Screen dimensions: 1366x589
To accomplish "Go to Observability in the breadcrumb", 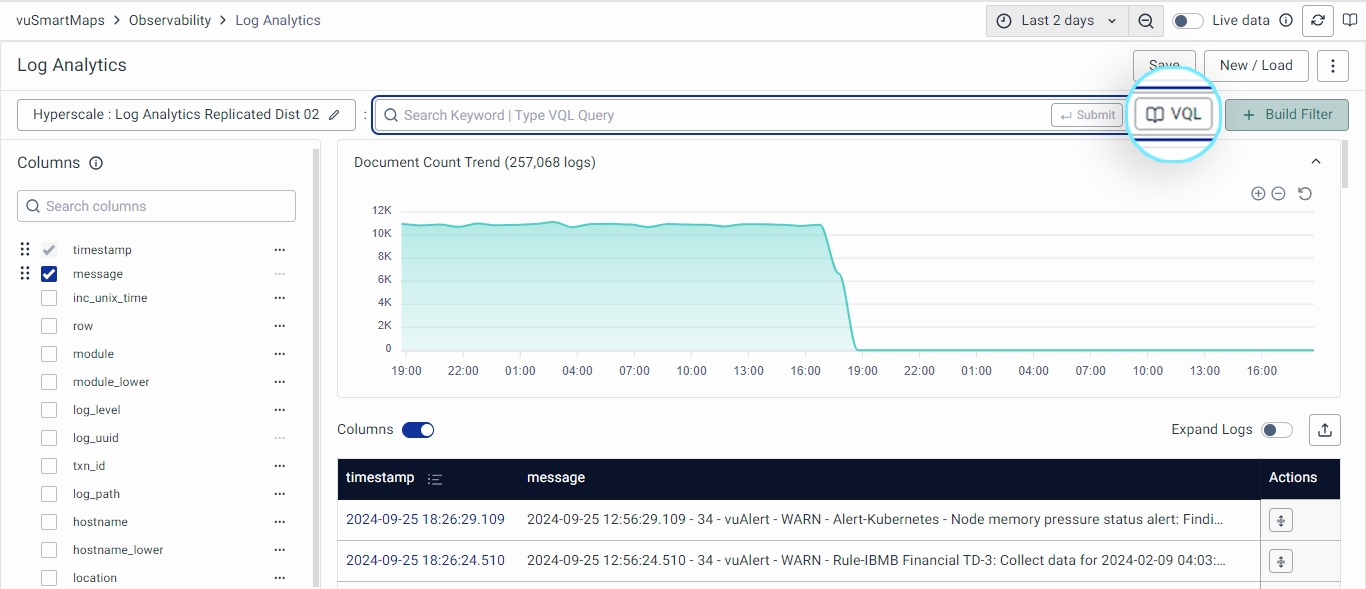I will 170,20.
